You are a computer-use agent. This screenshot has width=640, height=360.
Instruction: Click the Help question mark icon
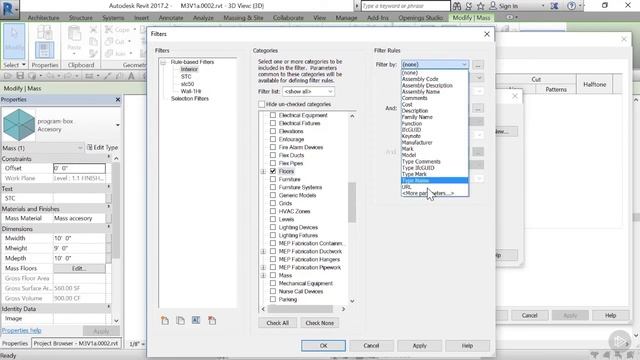pyautogui.click(x=571, y=6)
